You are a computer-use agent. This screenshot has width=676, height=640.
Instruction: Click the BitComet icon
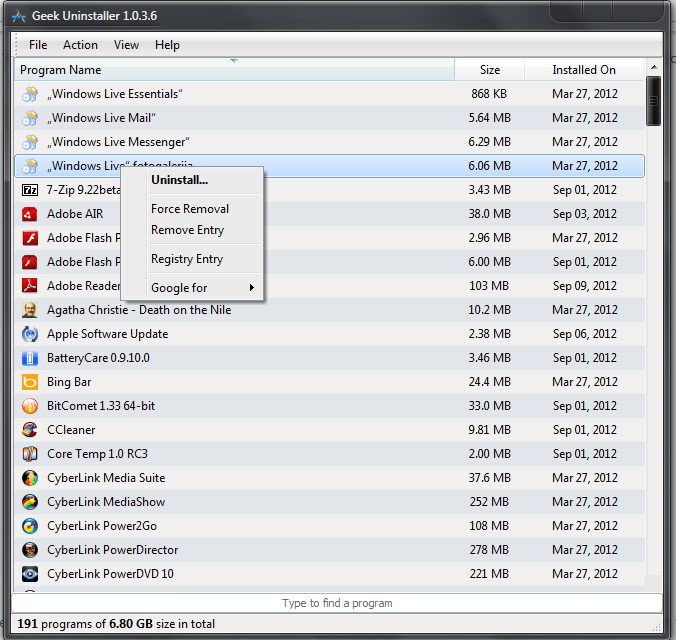pos(30,406)
